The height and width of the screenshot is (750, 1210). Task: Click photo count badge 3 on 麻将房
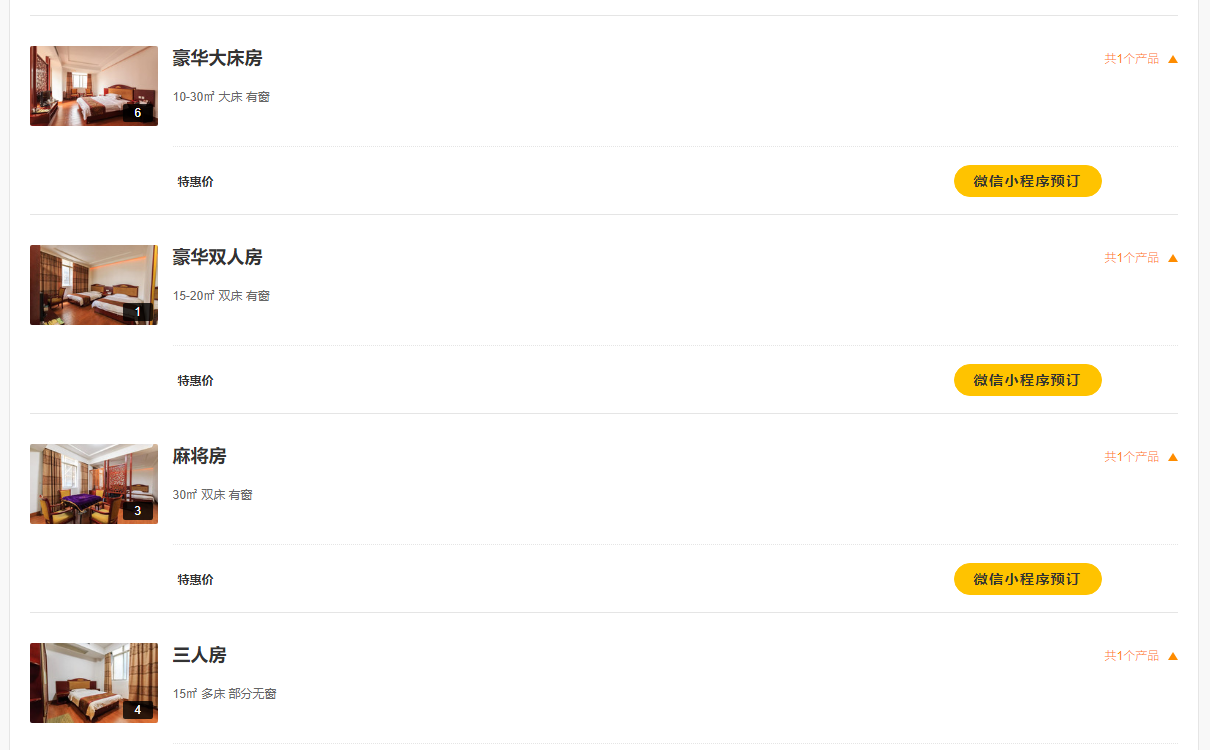(x=138, y=511)
